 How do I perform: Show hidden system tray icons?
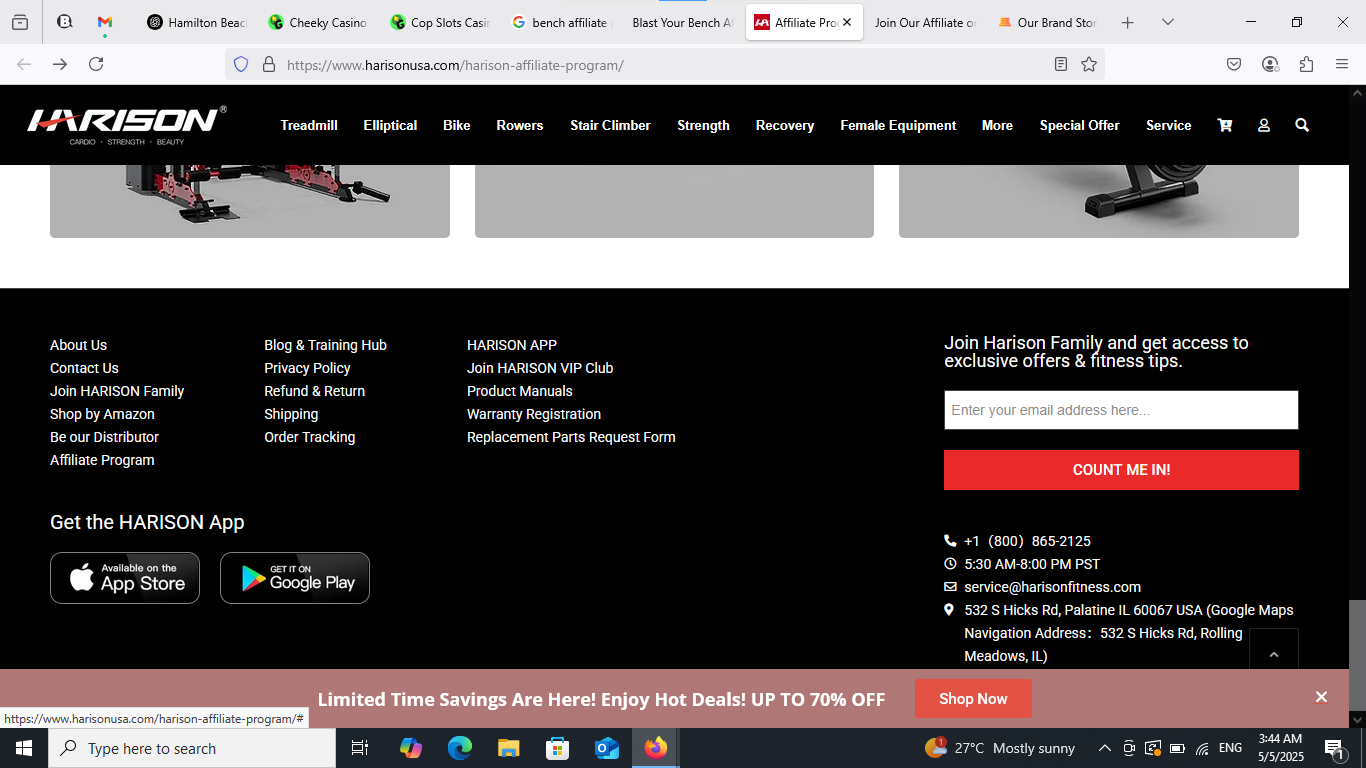pyautogui.click(x=1104, y=748)
